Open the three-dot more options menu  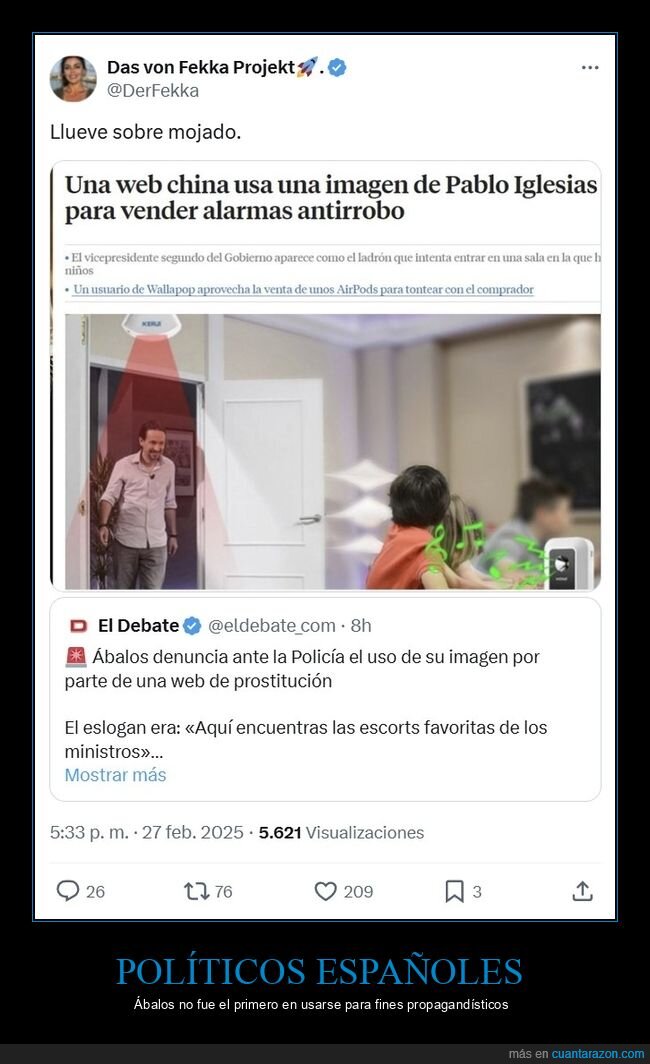(x=590, y=67)
